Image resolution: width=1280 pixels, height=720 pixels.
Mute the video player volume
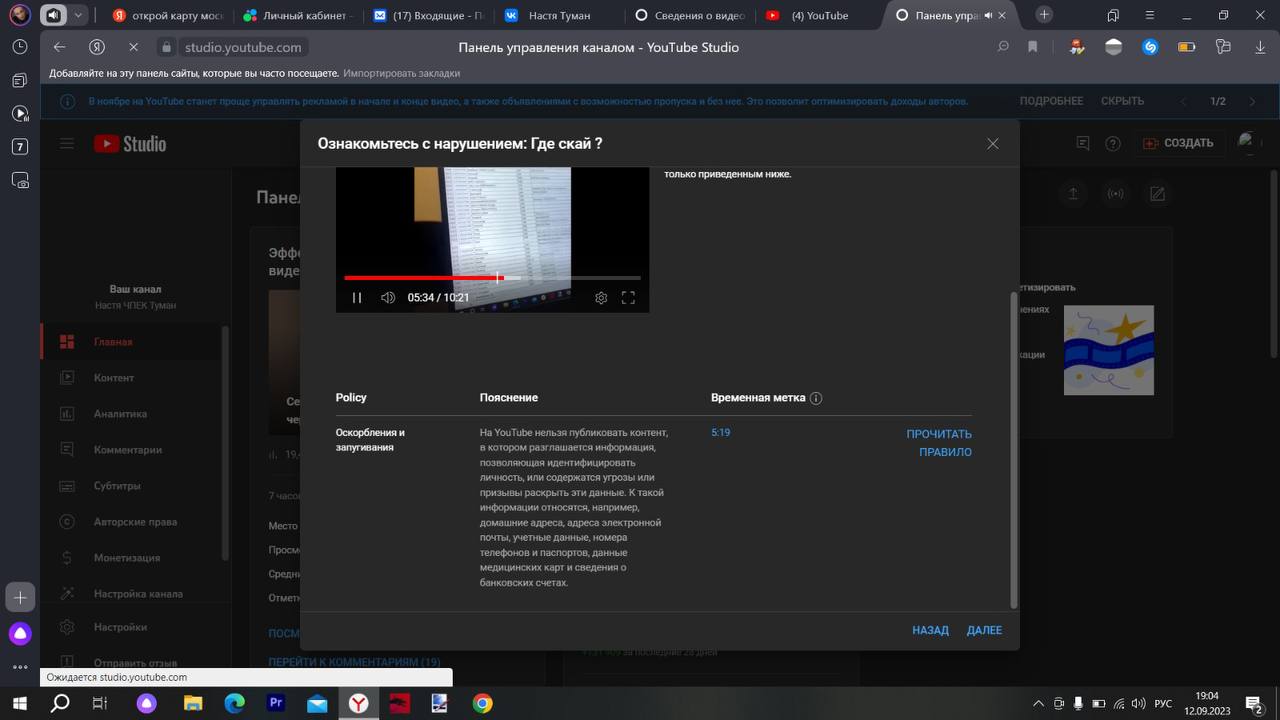[x=388, y=298]
